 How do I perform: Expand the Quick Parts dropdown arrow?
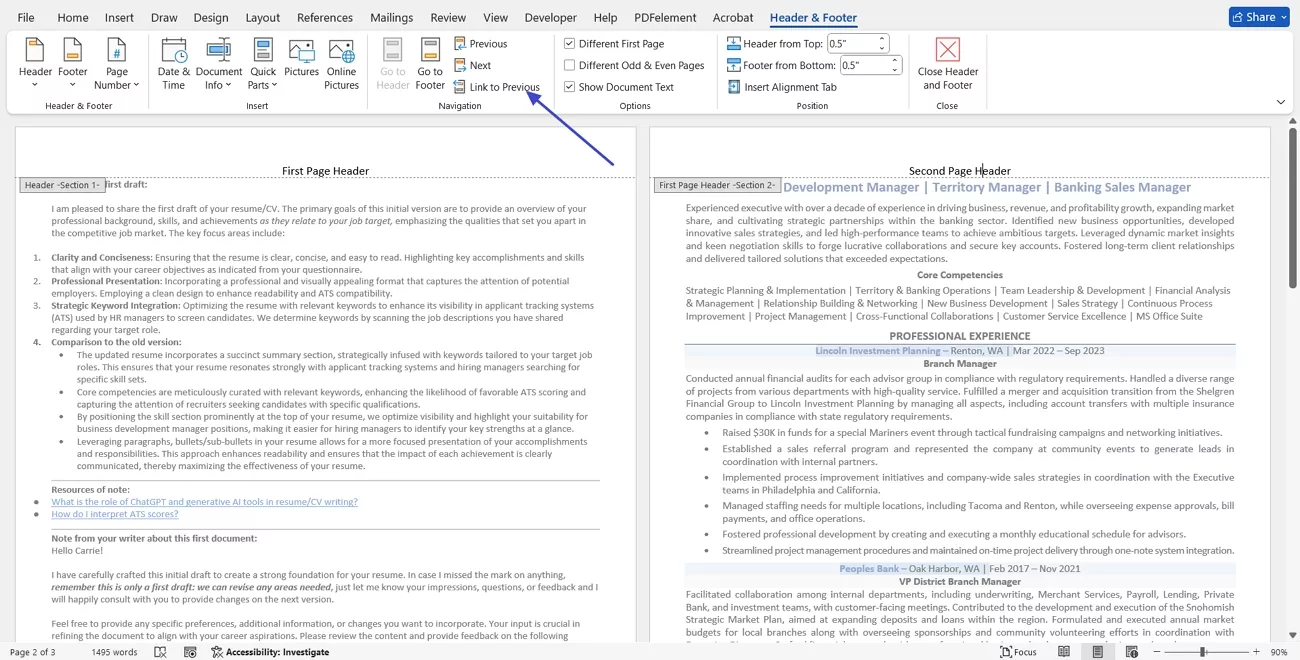coord(274,85)
